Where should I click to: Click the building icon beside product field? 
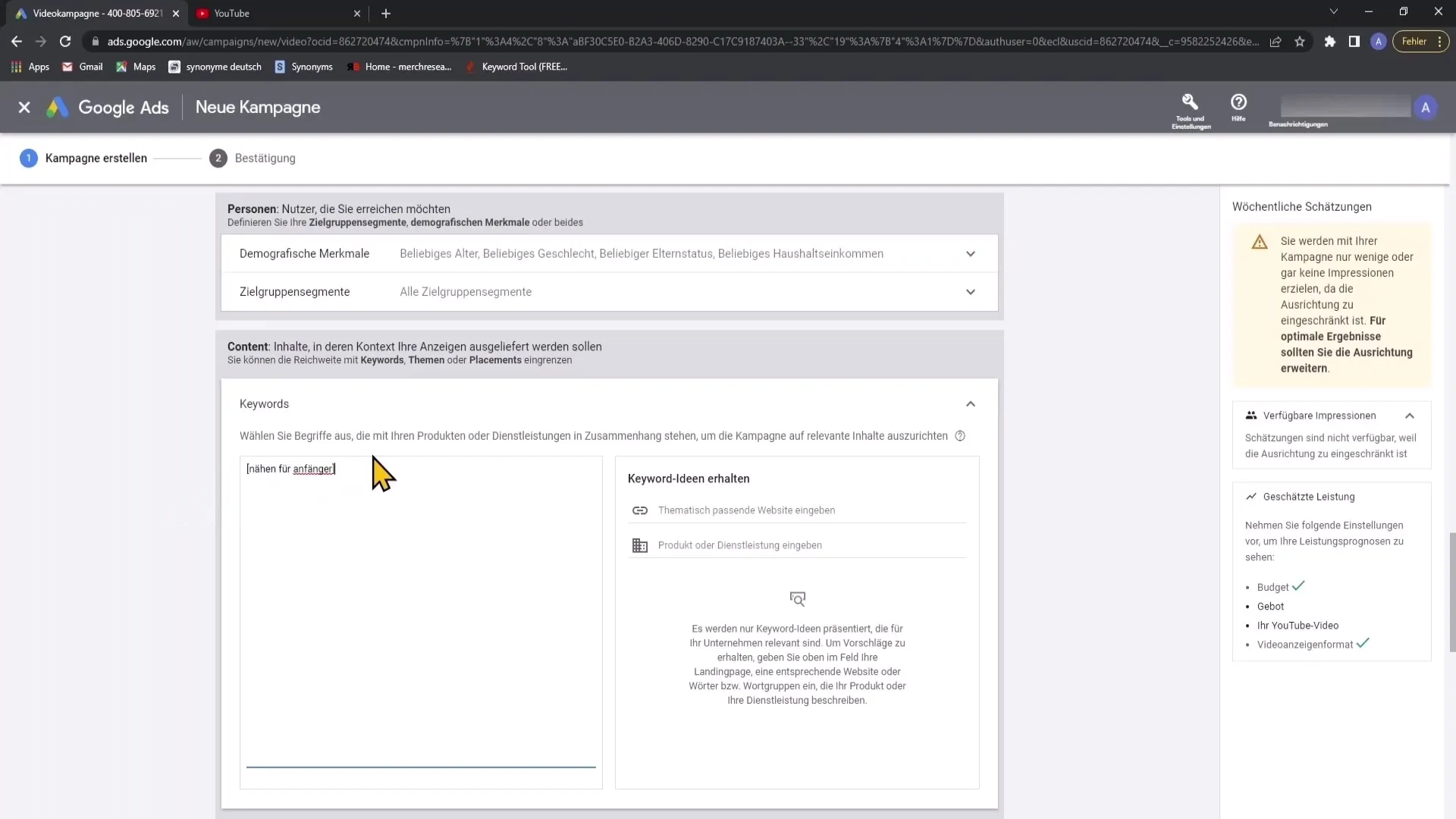click(639, 545)
